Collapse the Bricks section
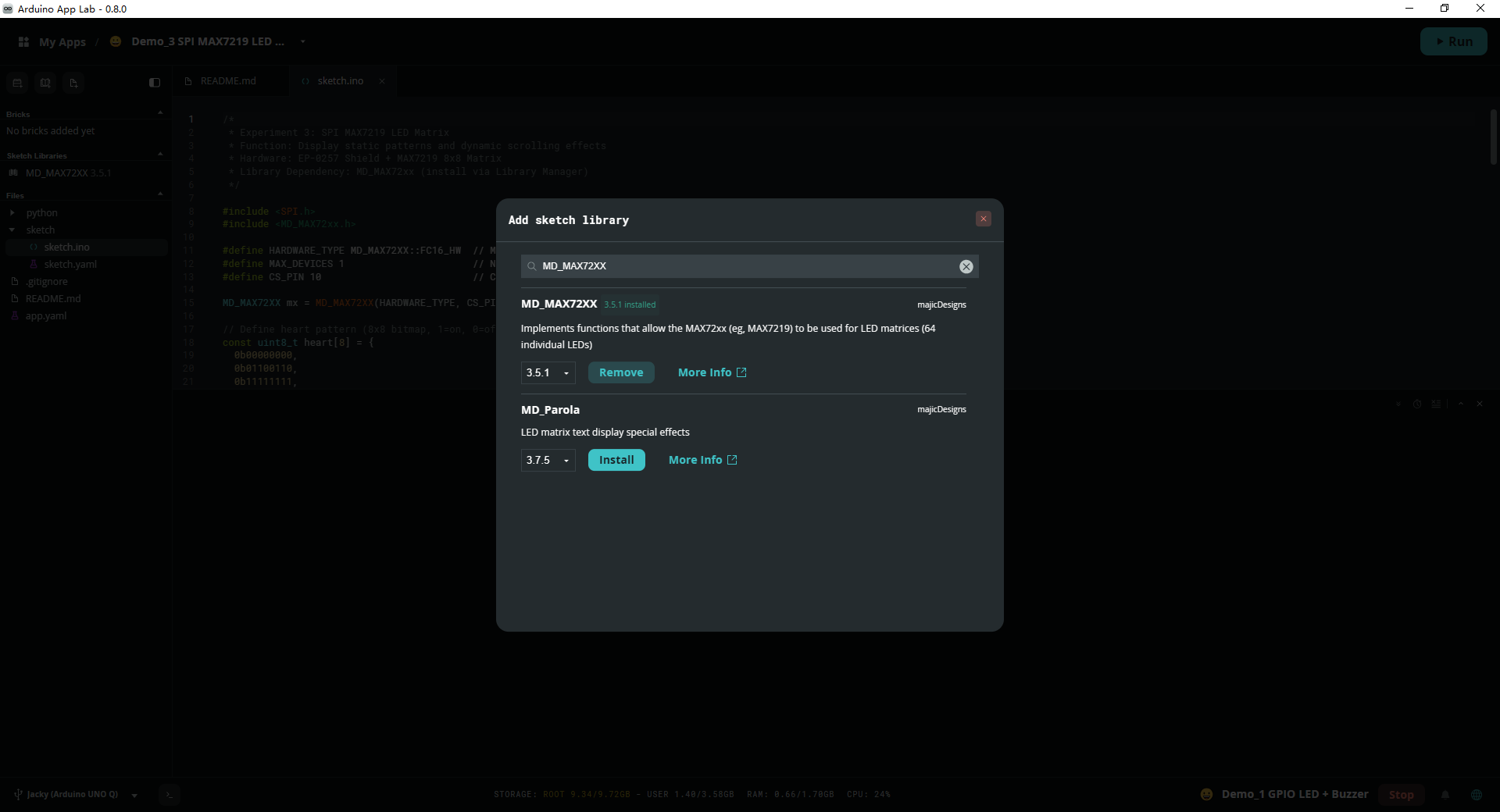 coord(160,114)
